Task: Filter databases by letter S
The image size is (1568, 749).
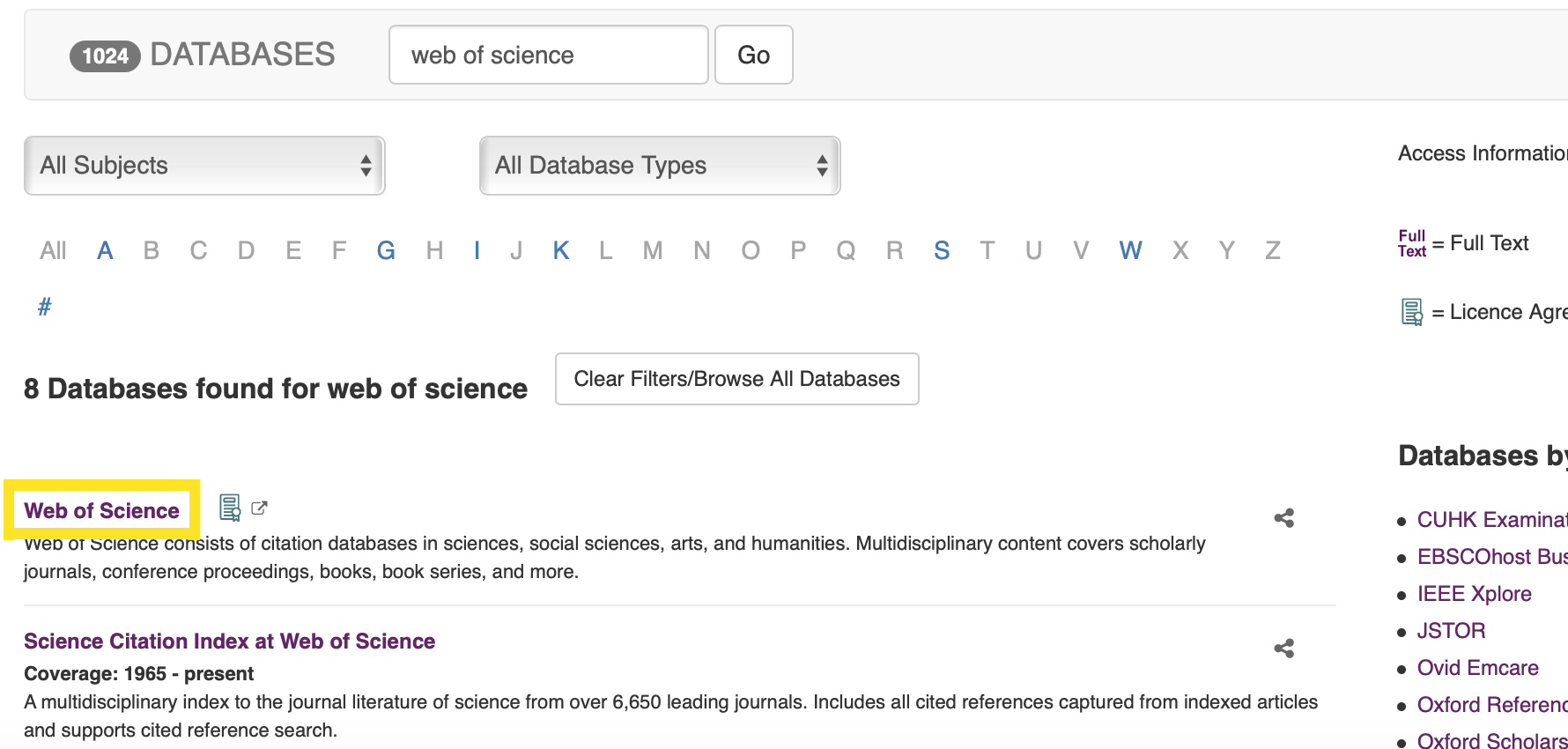Action: point(942,251)
